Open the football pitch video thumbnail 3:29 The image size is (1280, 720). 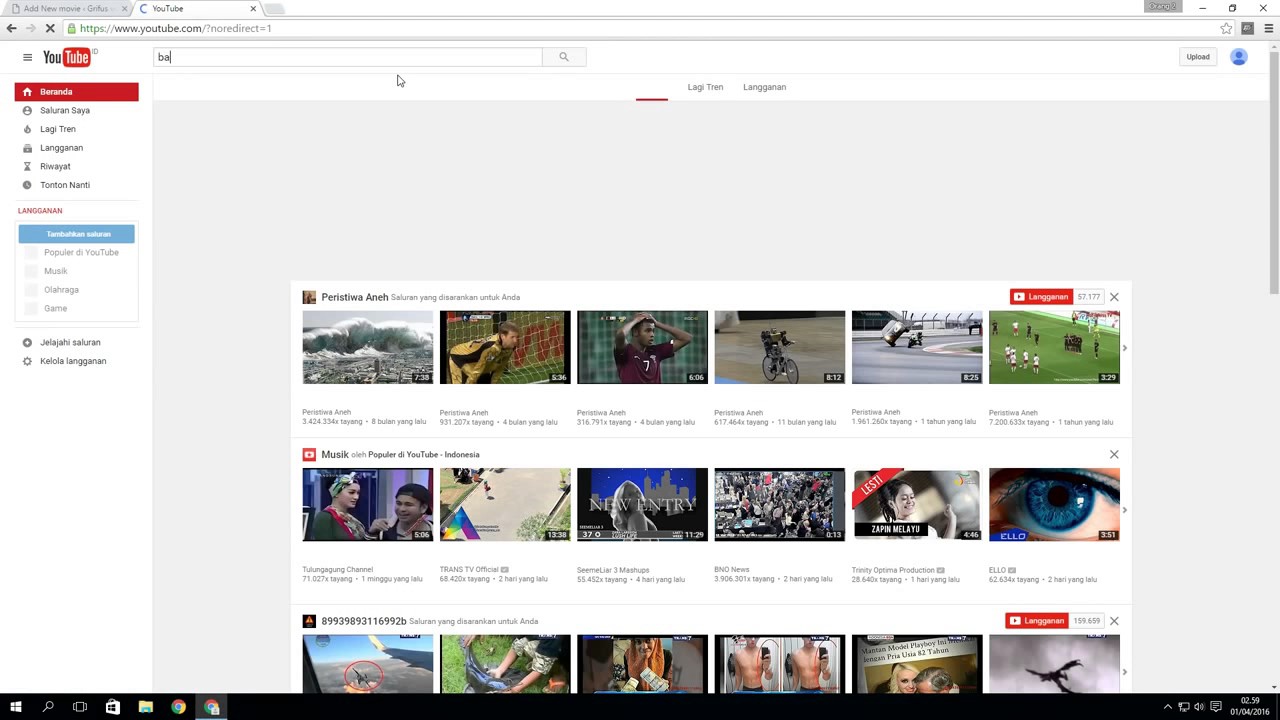click(1054, 347)
